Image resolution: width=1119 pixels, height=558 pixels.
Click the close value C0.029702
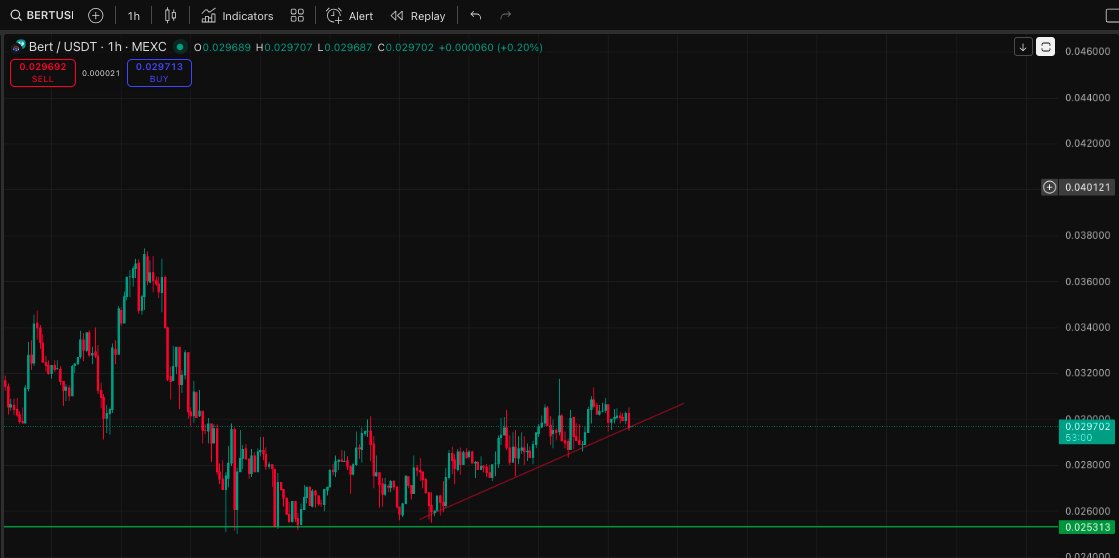(405, 47)
